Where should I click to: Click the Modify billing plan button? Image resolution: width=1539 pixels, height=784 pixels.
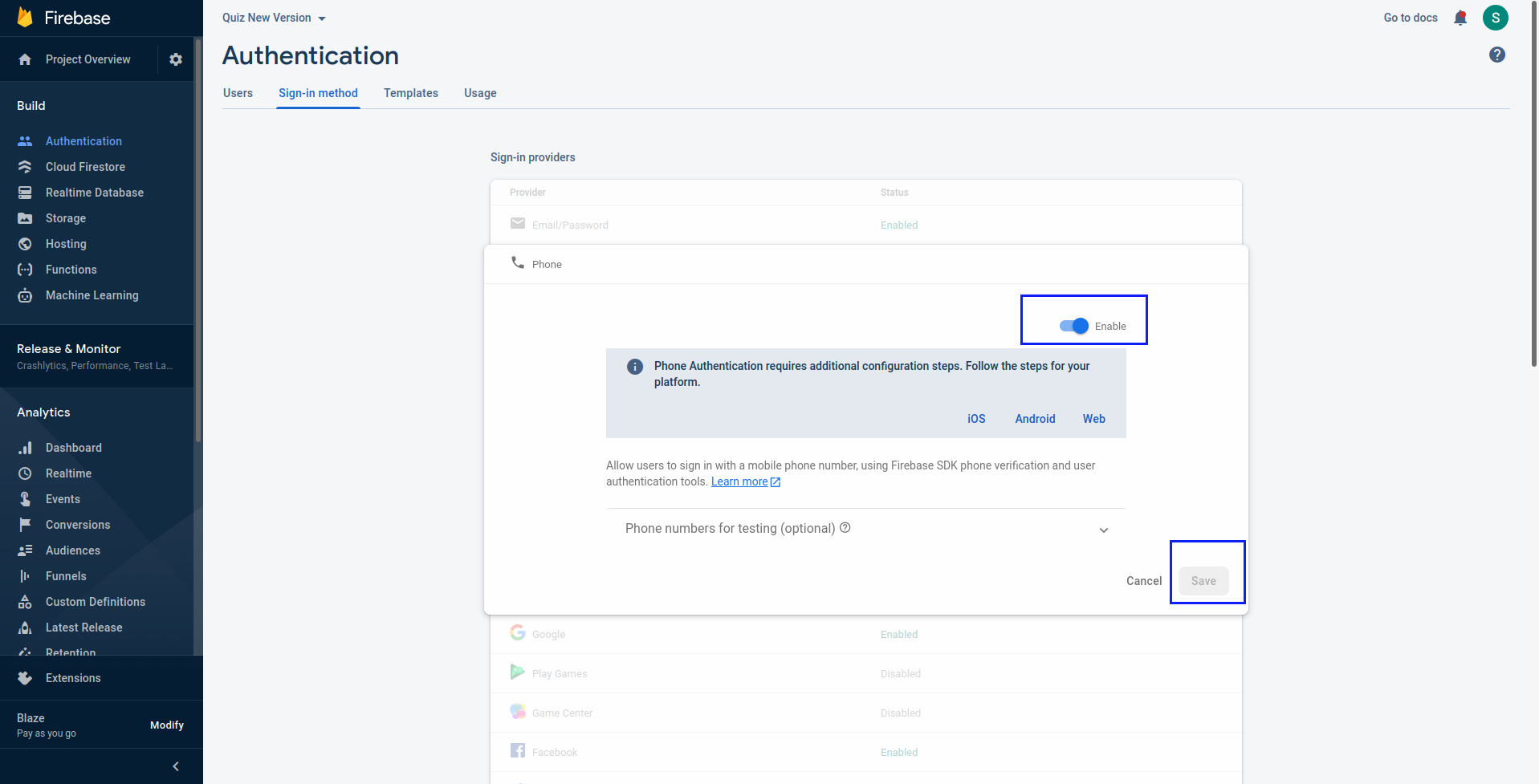(x=167, y=725)
